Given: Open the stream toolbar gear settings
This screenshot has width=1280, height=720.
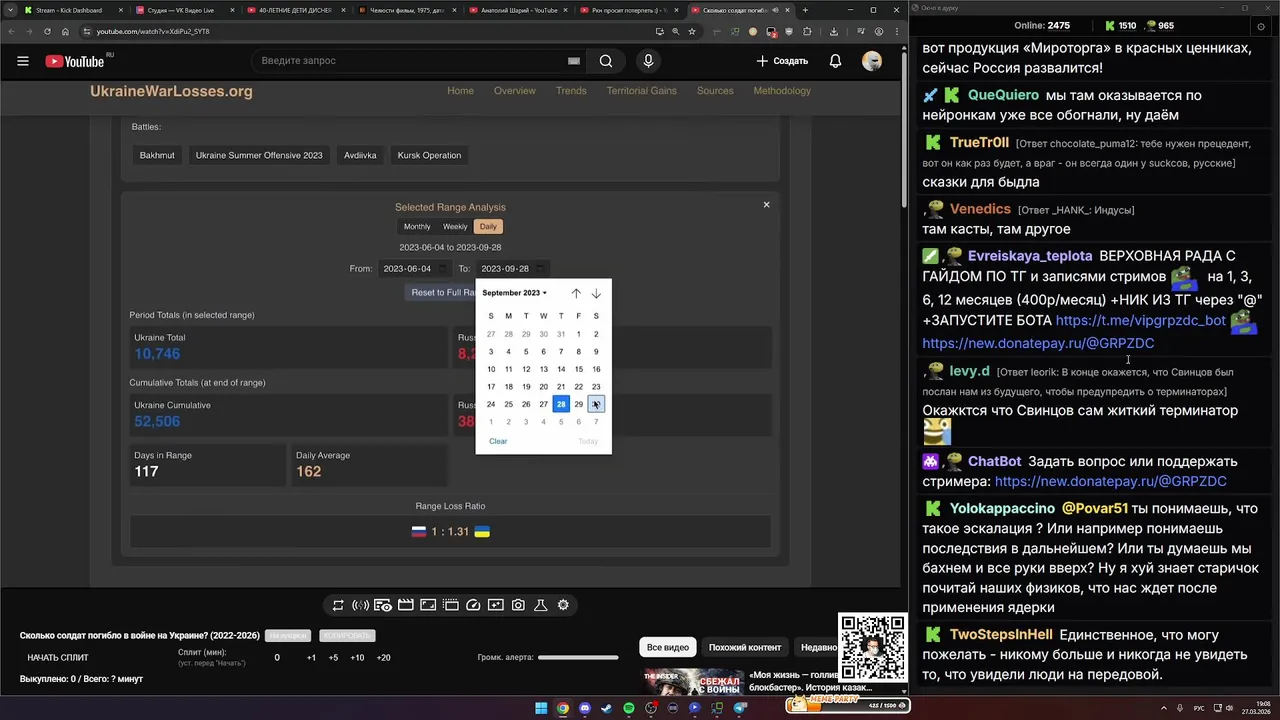Looking at the screenshot, I should click(x=563, y=605).
